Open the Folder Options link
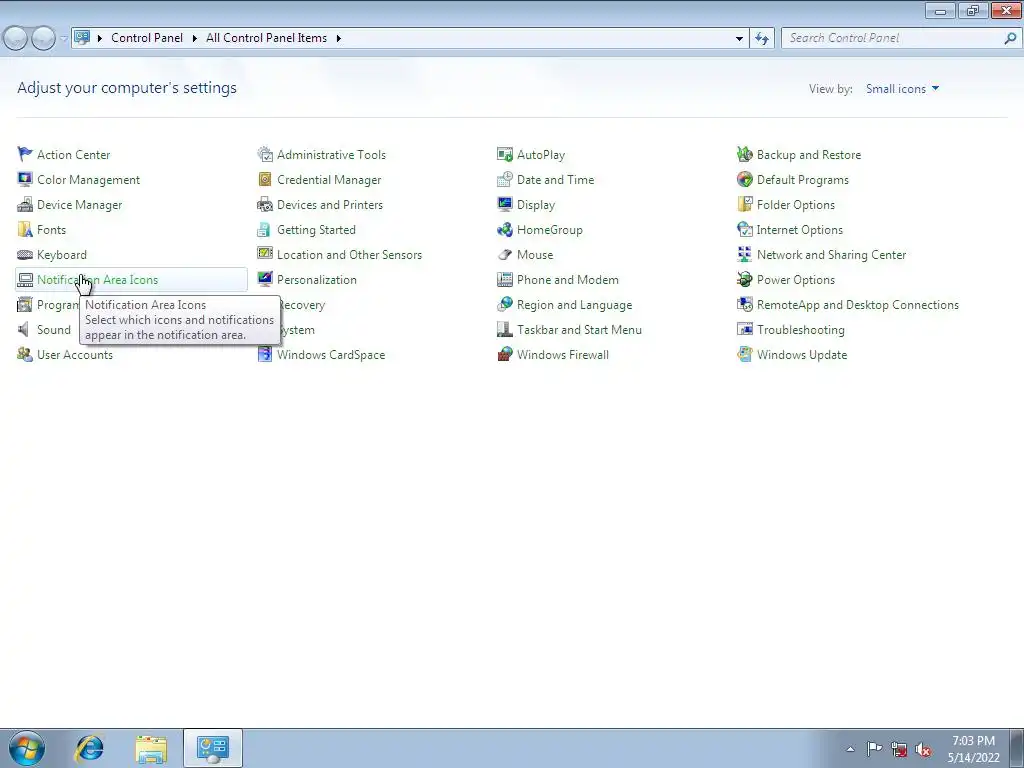The height and width of the screenshot is (768, 1024). tap(795, 205)
